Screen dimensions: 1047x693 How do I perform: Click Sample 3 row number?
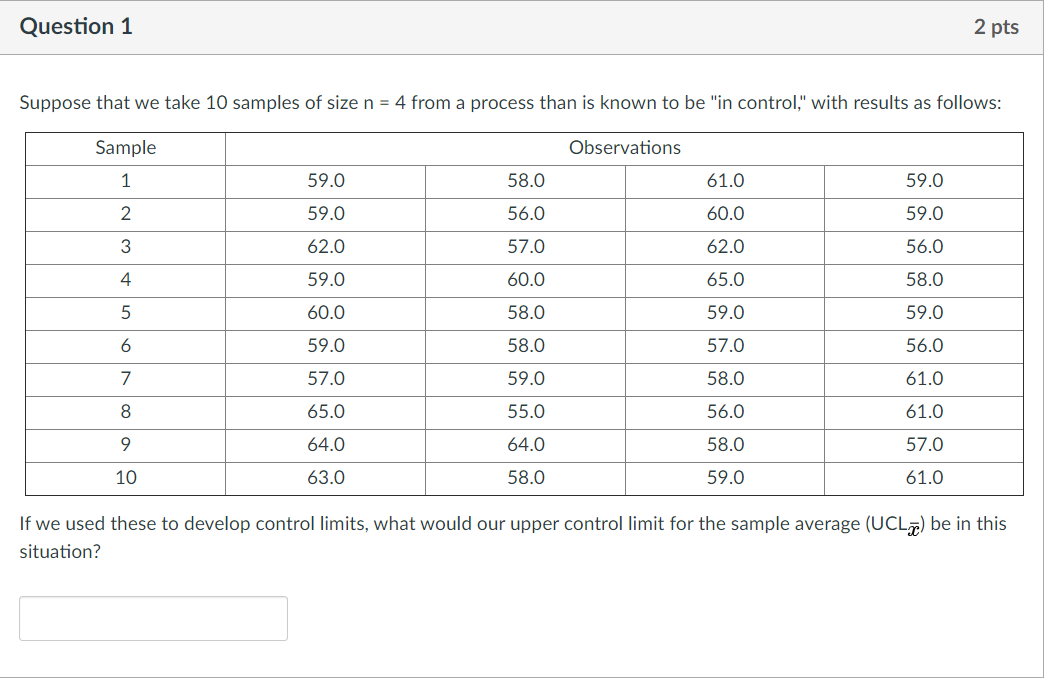pyautogui.click(x=125, y=246)
